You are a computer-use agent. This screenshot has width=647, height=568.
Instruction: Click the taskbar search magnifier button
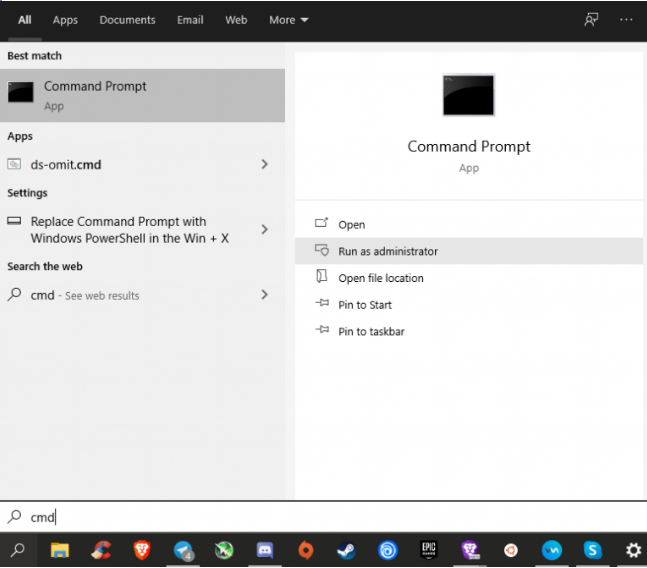tap(18, 550)
